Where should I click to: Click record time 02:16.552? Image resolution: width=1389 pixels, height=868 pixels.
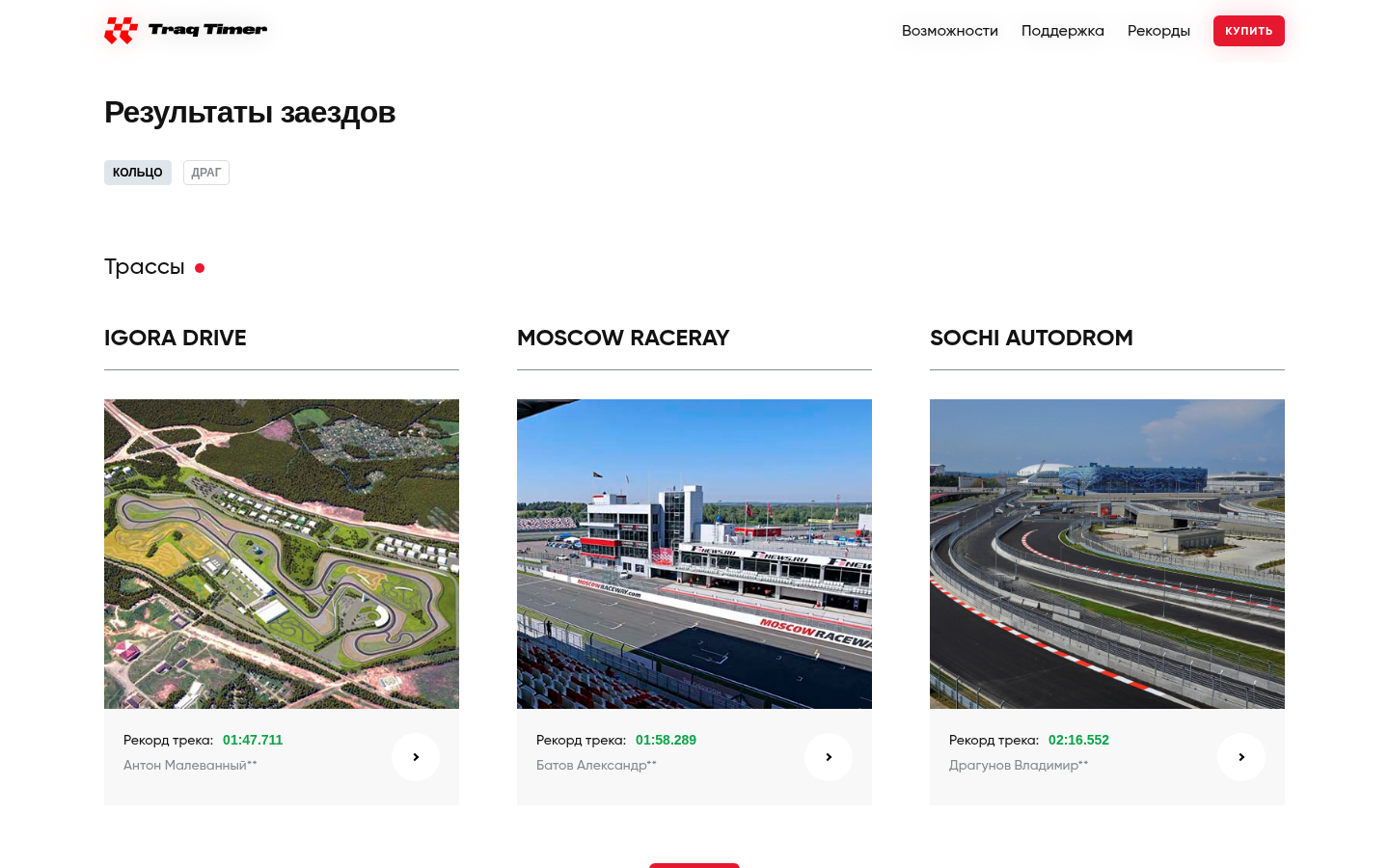point(1078,740)
